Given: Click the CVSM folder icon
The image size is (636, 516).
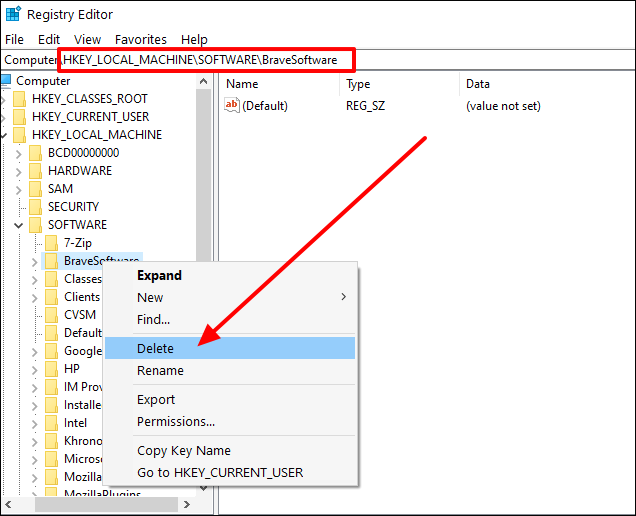Looking at the screenshot, I should coord(51,315).
